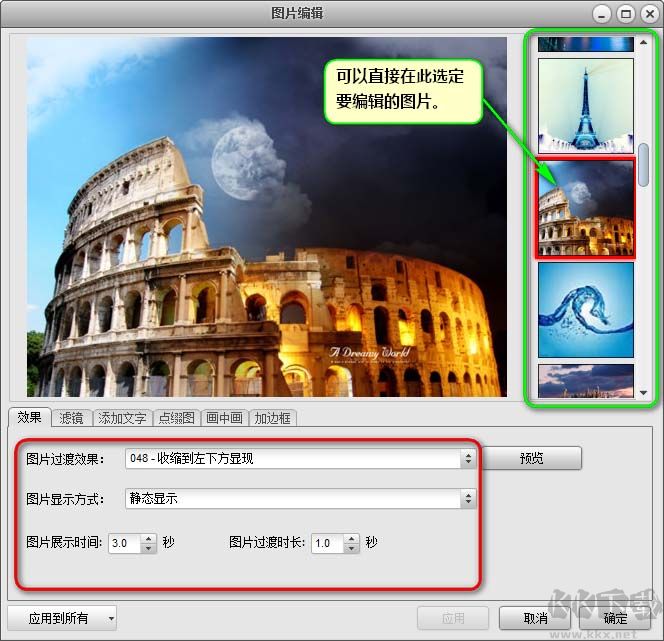Image resolution: width=664 pixels, height=641 pixels.
Task: Select the Eiffel Tower thumbnail
Action: [586, 105]
